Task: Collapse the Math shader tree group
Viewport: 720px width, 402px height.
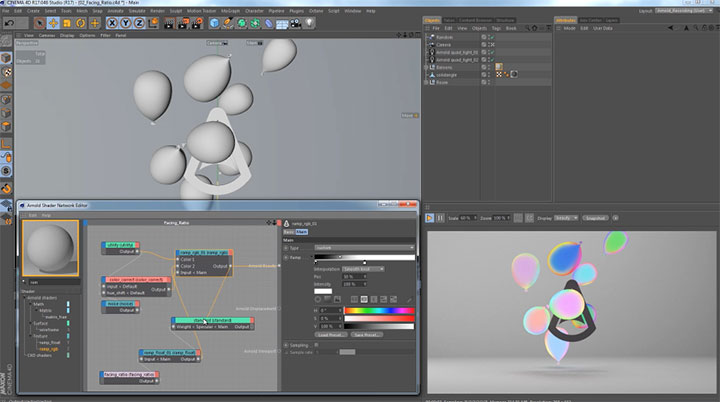Action: (30, 304)
